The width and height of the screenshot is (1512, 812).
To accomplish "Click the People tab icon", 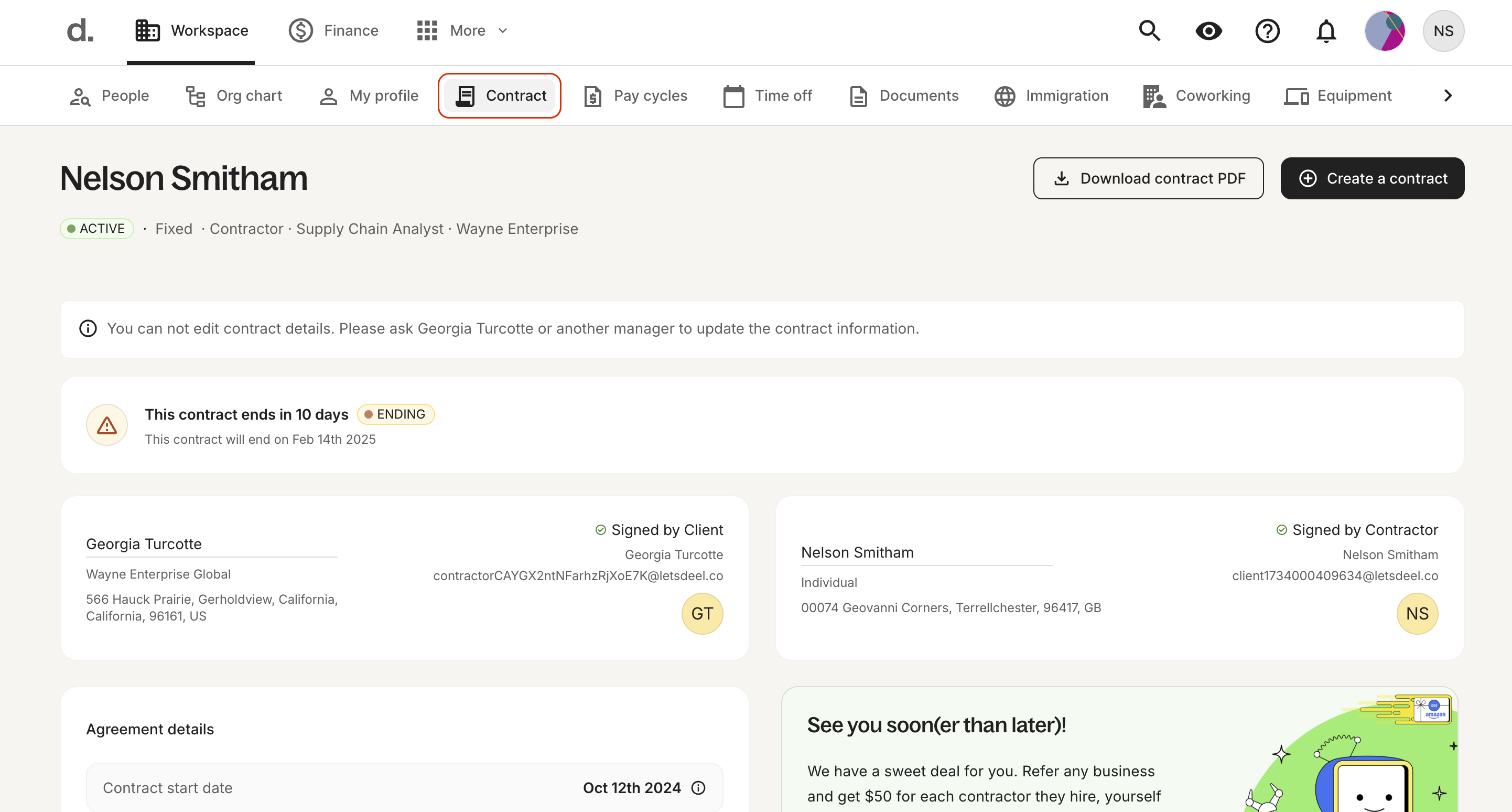I will click(x=80, y=97).
